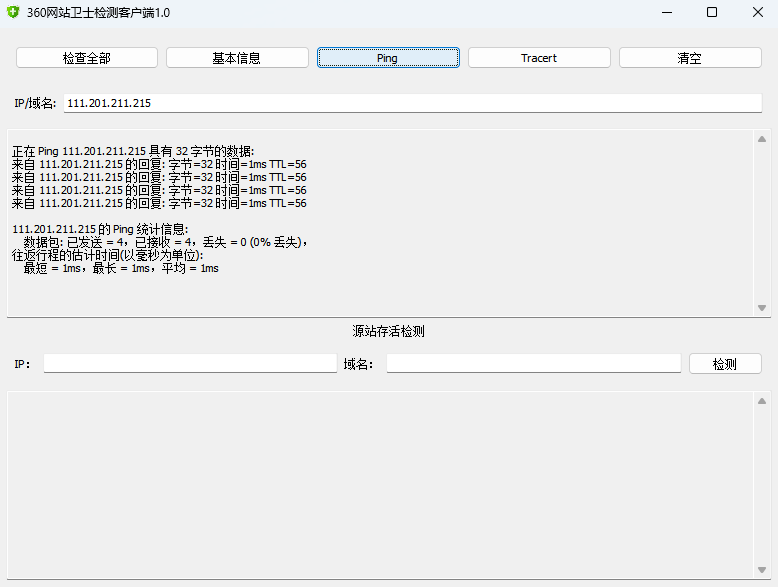Maximize the 360网站卫士 window
Viewport: 778px width, 587px height.
712,12
